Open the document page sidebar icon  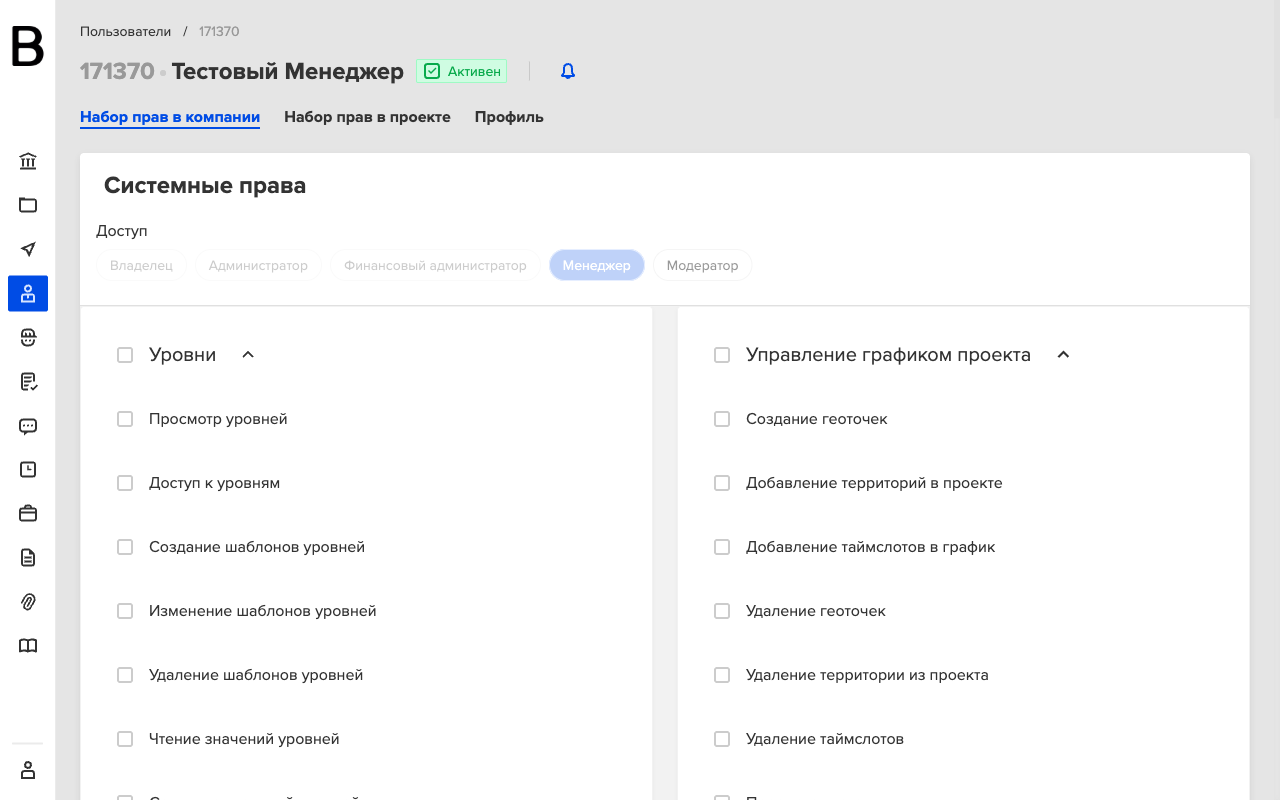(x=28, y=557)
